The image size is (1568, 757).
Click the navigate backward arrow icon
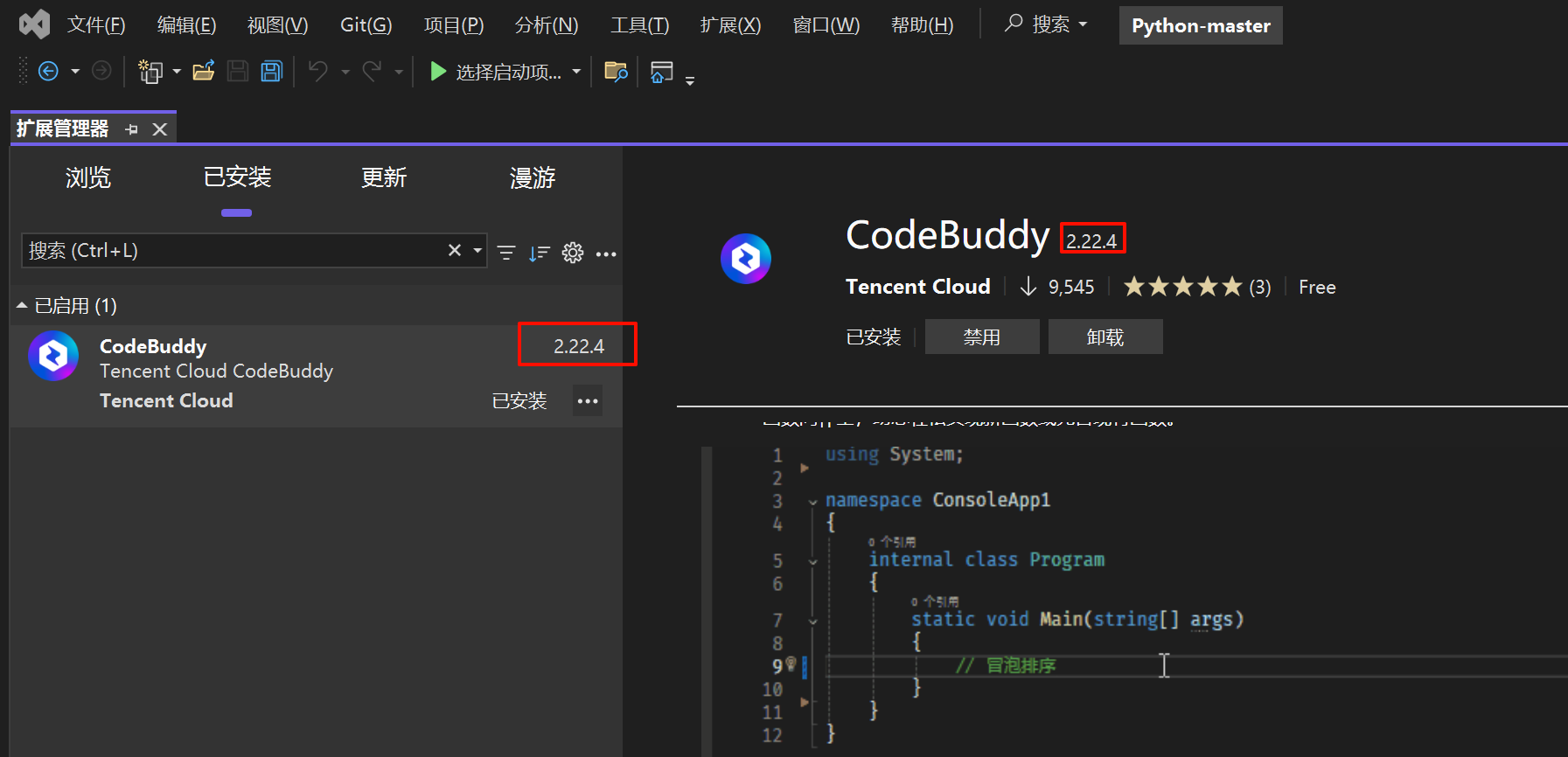49,72
